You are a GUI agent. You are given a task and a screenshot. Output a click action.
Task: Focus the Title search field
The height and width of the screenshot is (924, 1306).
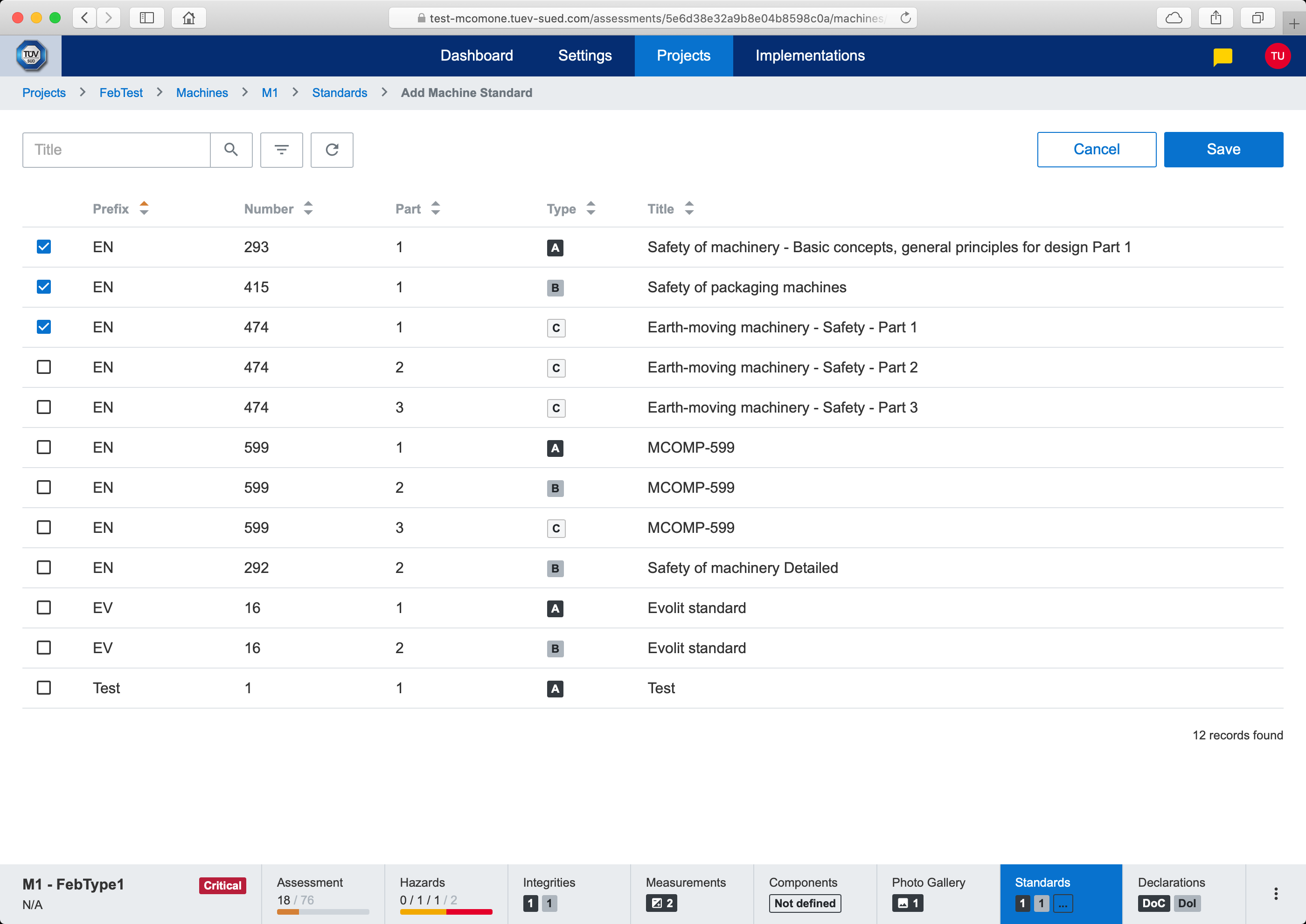[117, 150]
